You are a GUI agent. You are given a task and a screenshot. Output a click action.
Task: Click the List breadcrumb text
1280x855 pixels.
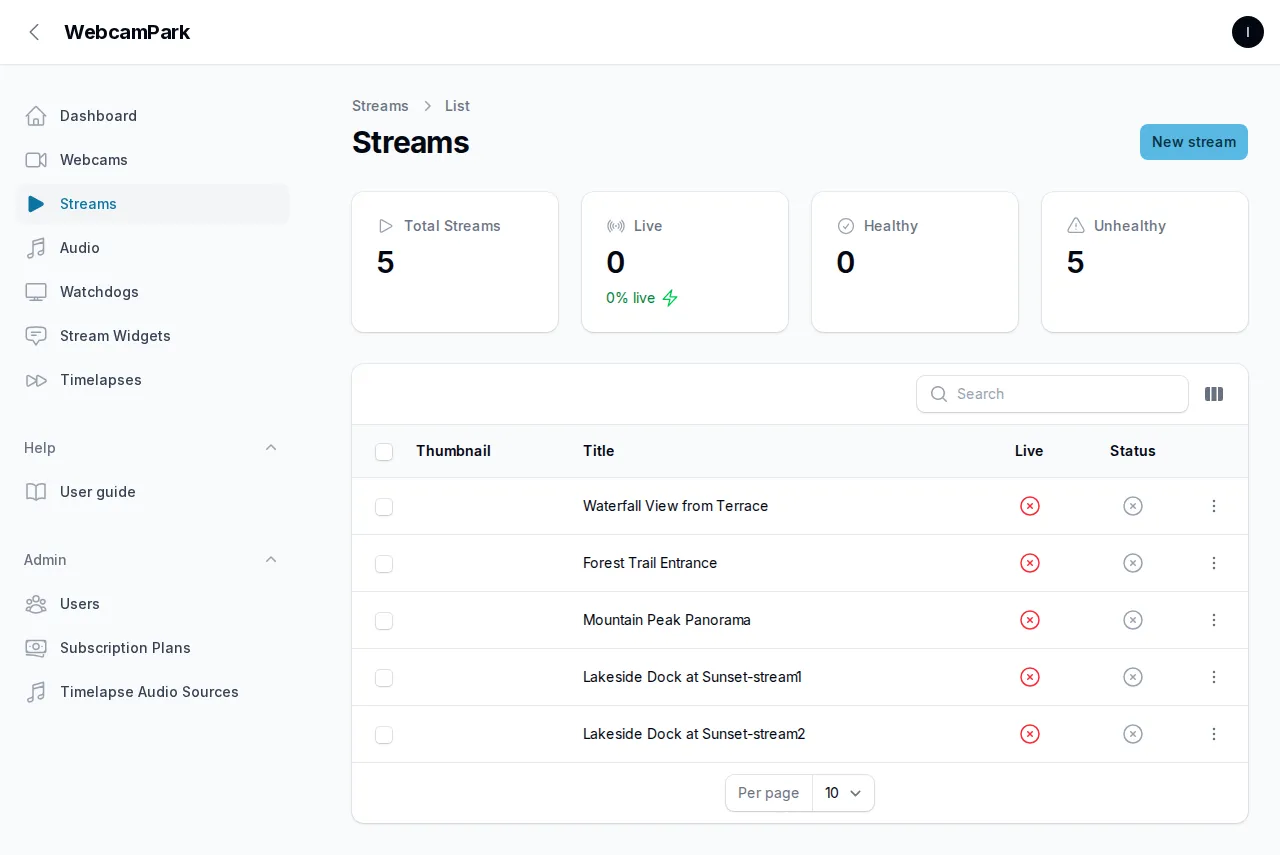pos(457,106)
